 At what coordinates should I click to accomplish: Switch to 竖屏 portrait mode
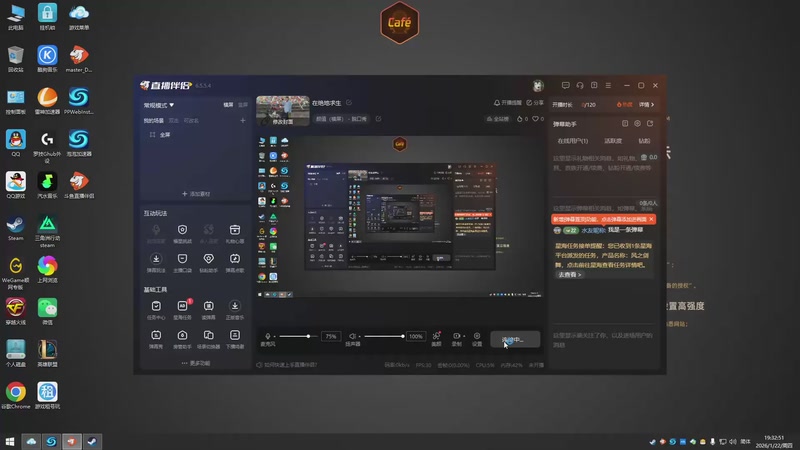(243, 105)
